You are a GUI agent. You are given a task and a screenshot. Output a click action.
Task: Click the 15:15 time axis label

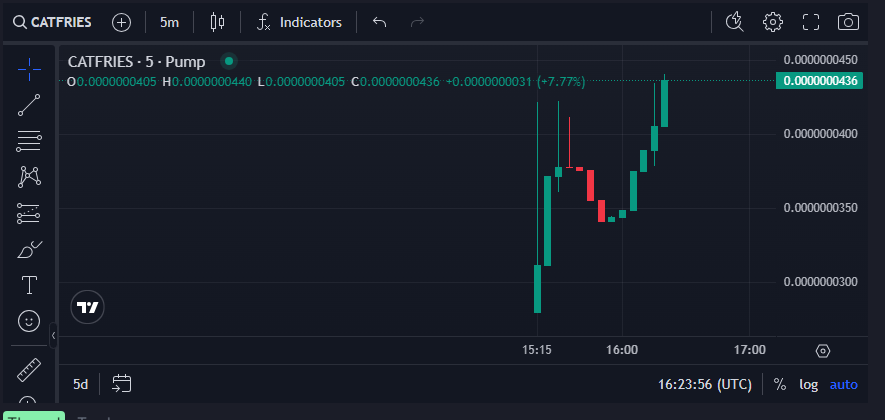tap(537, 350)
